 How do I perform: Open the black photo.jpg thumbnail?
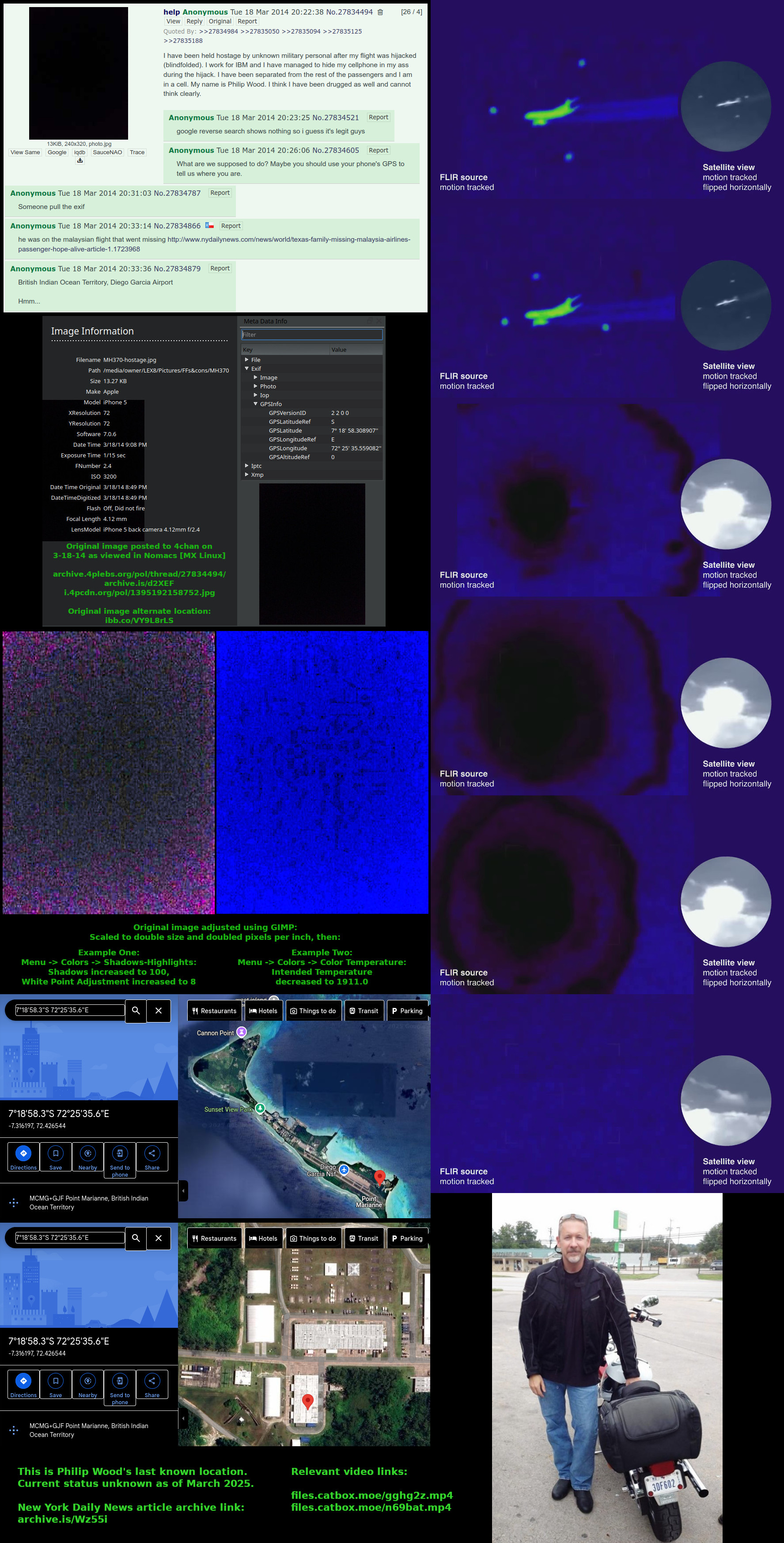click(x=79, y=73)
